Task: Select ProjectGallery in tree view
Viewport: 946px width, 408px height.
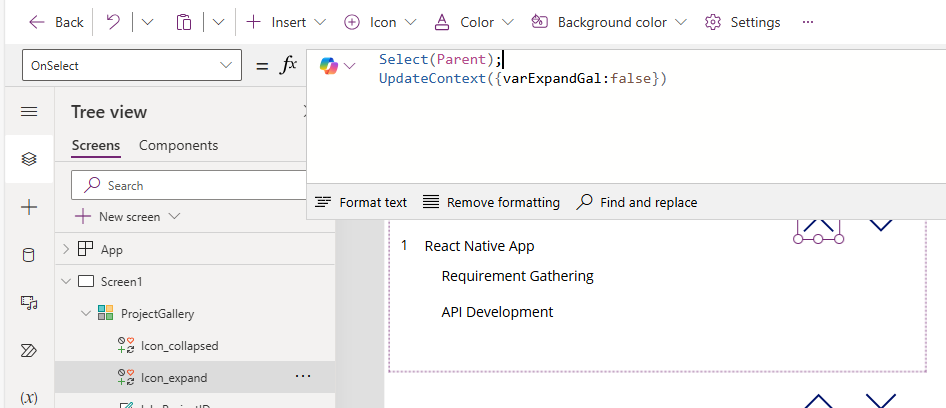Action: [x=157, y=313]
